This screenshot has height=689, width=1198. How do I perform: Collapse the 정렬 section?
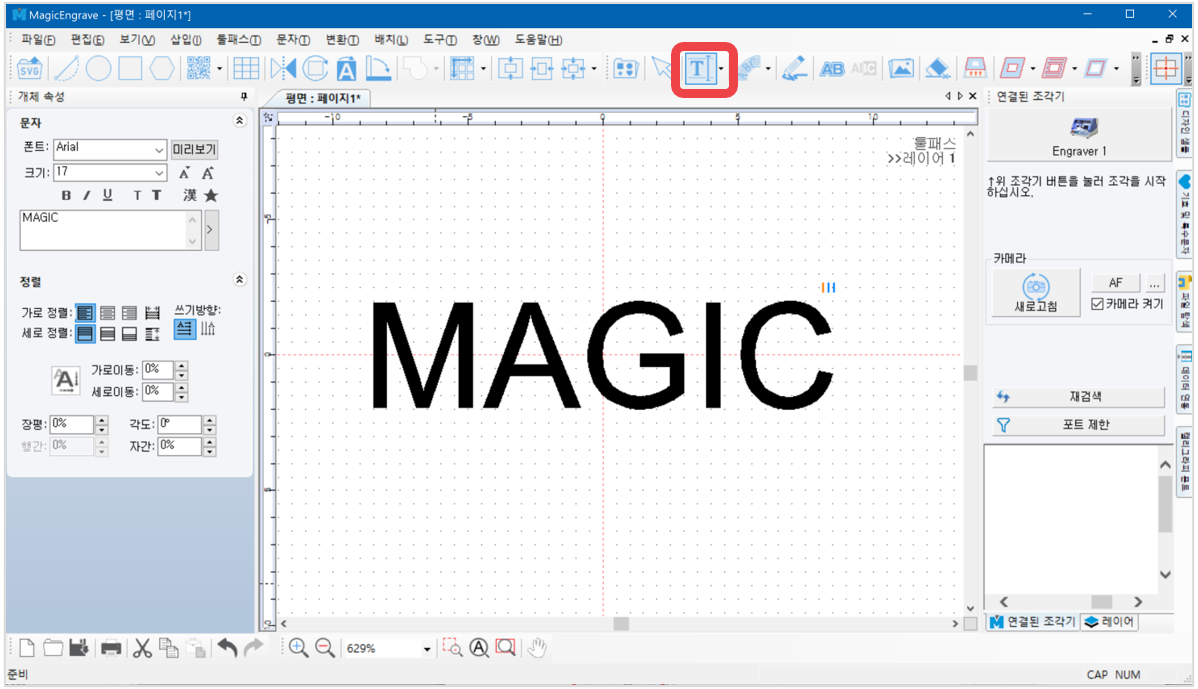[239, 280]
